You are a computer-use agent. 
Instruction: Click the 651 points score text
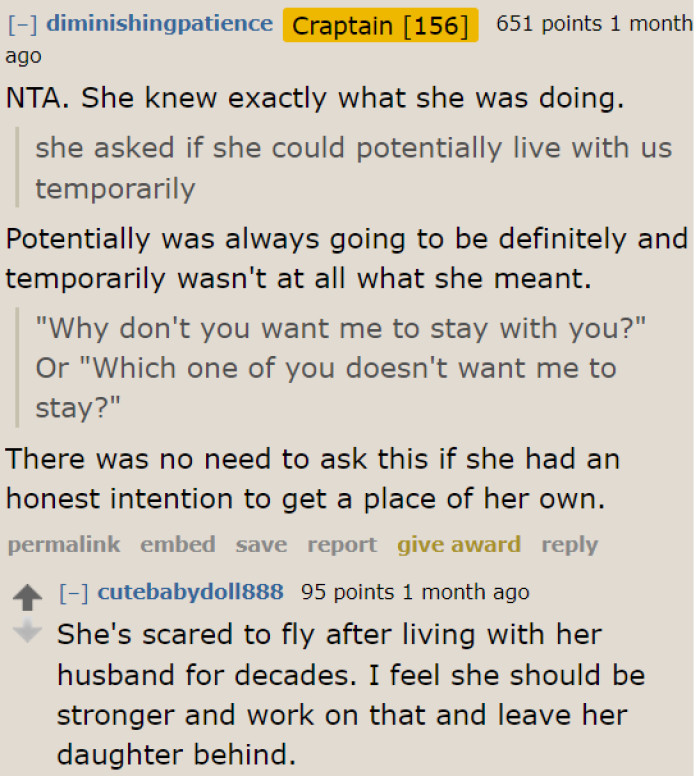coord(549,24)
